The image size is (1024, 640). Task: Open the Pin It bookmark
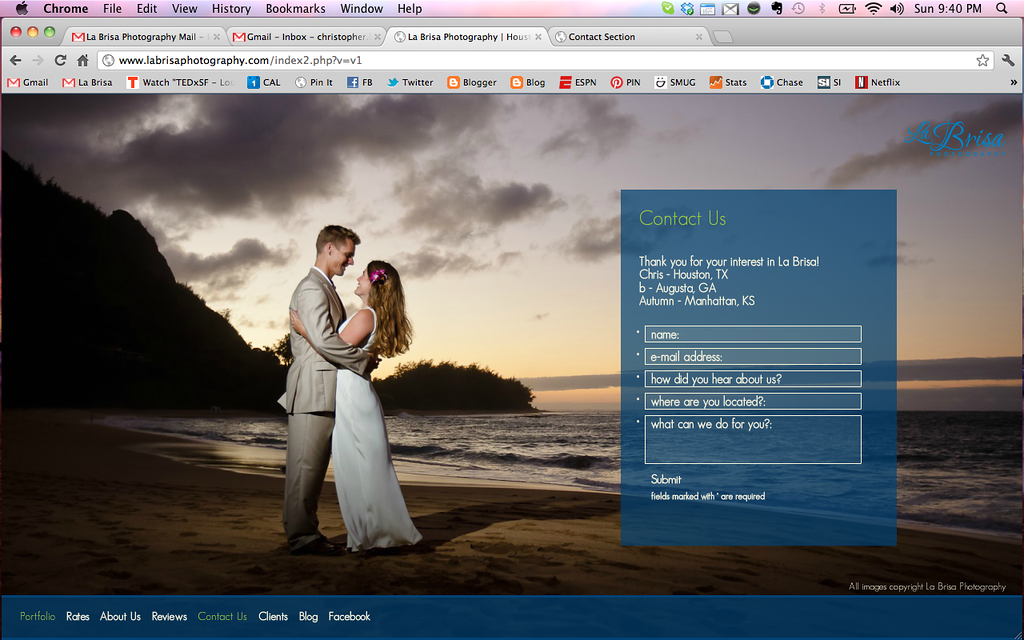click(314, 82)
